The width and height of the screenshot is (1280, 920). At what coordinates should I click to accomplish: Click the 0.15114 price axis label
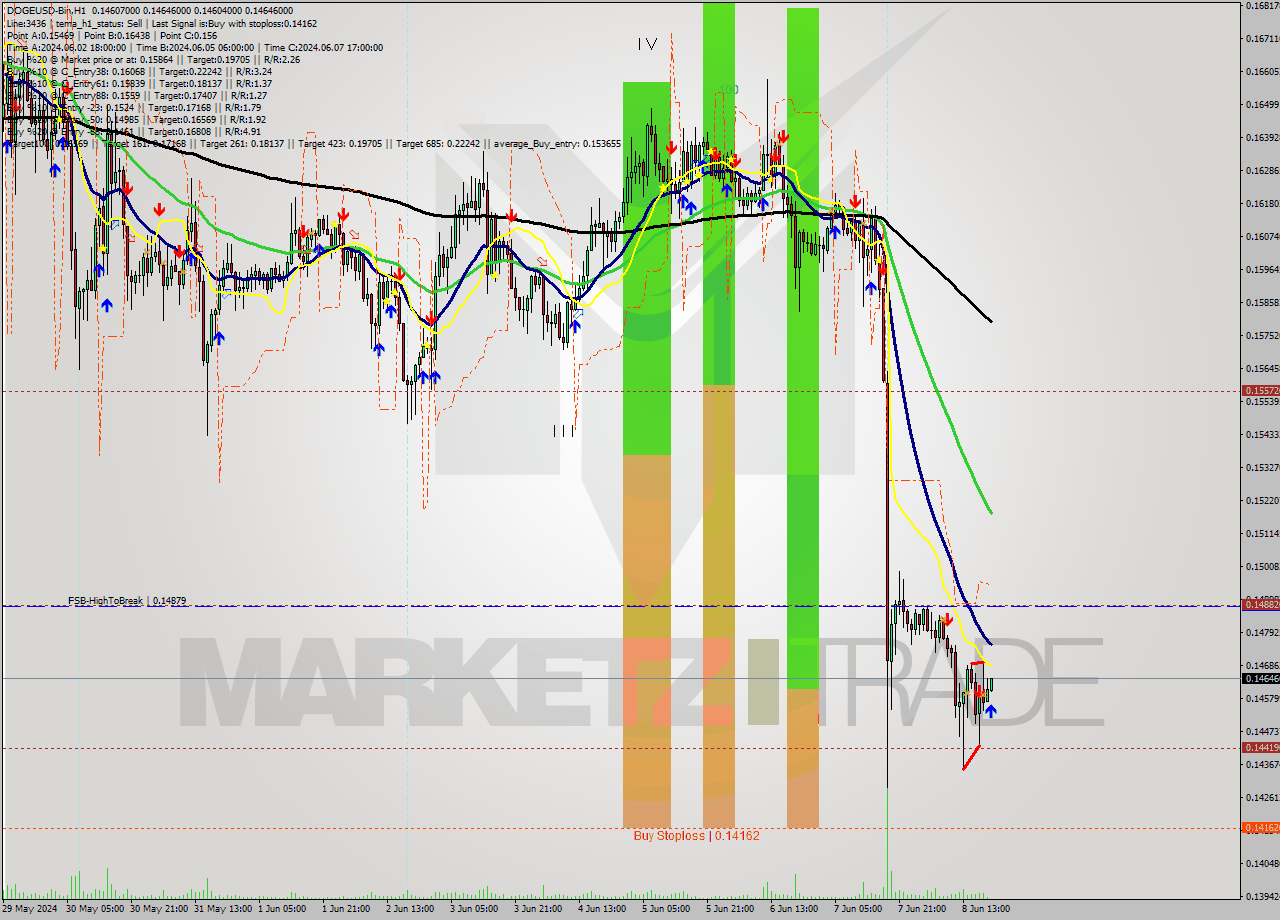[1261, 534]
